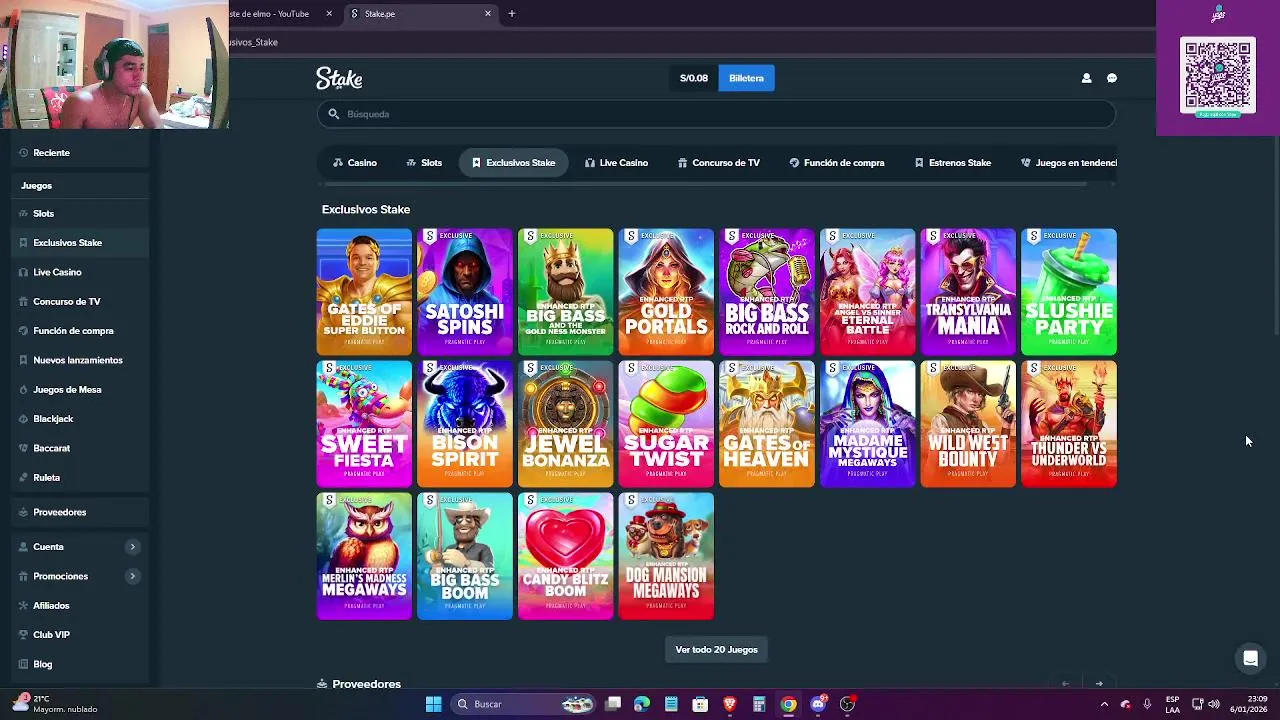The image size is (1280, 720).
Task: Click the Ruleta icon in sidebar
Action: (22, 478)
